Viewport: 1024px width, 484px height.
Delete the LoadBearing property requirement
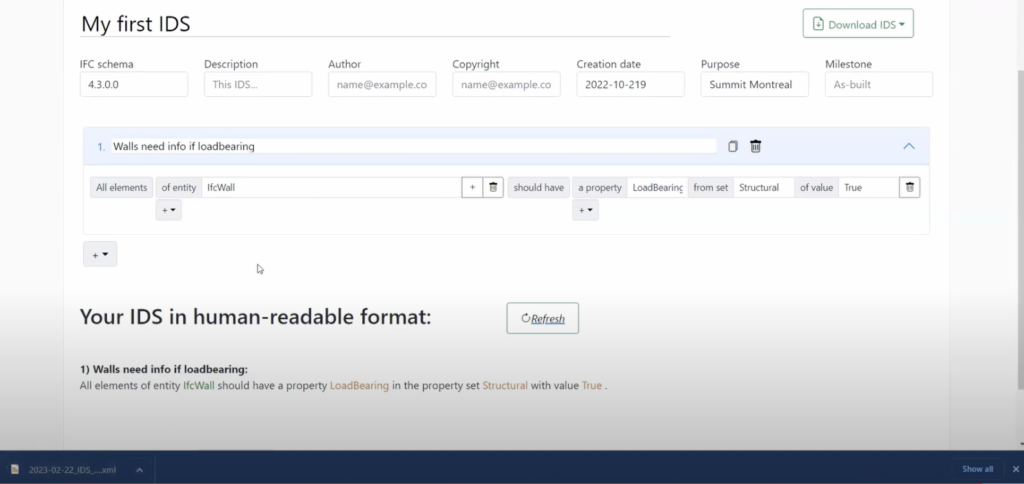click(x=909, y=187)
